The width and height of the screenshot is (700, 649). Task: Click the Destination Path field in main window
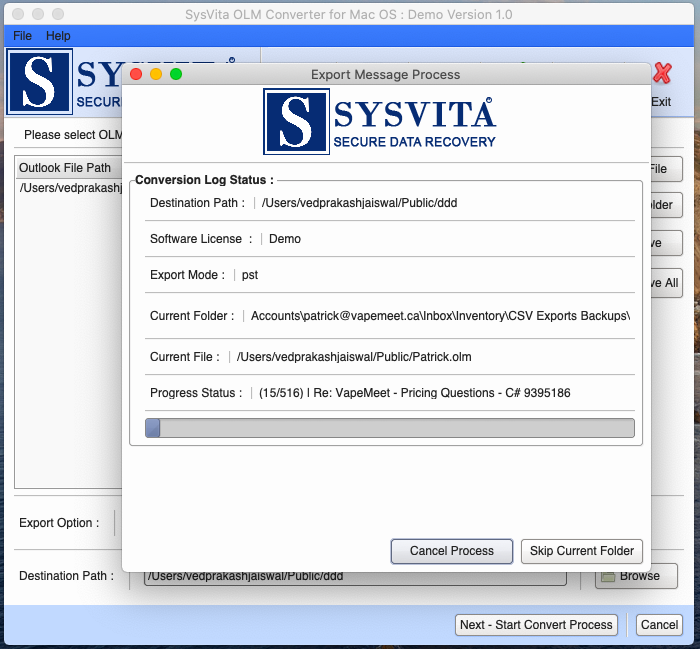355,577
